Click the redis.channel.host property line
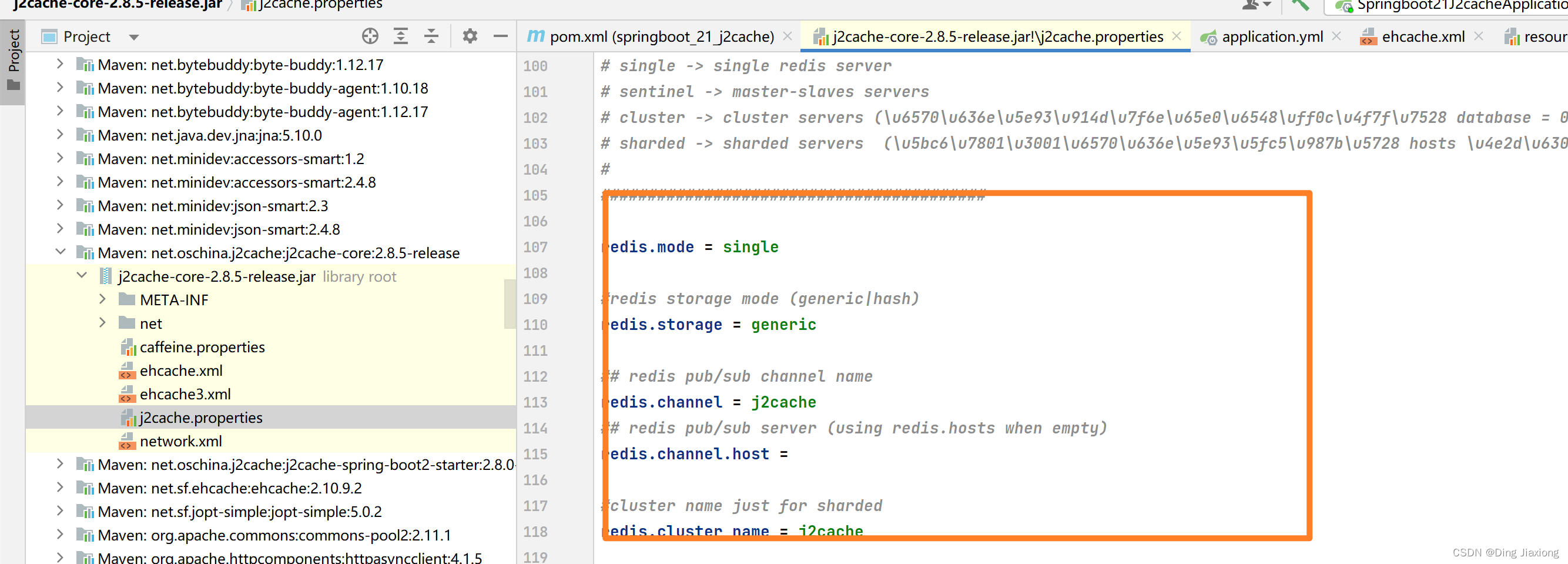Screen dimensions: 1568x564 point(694,455)
